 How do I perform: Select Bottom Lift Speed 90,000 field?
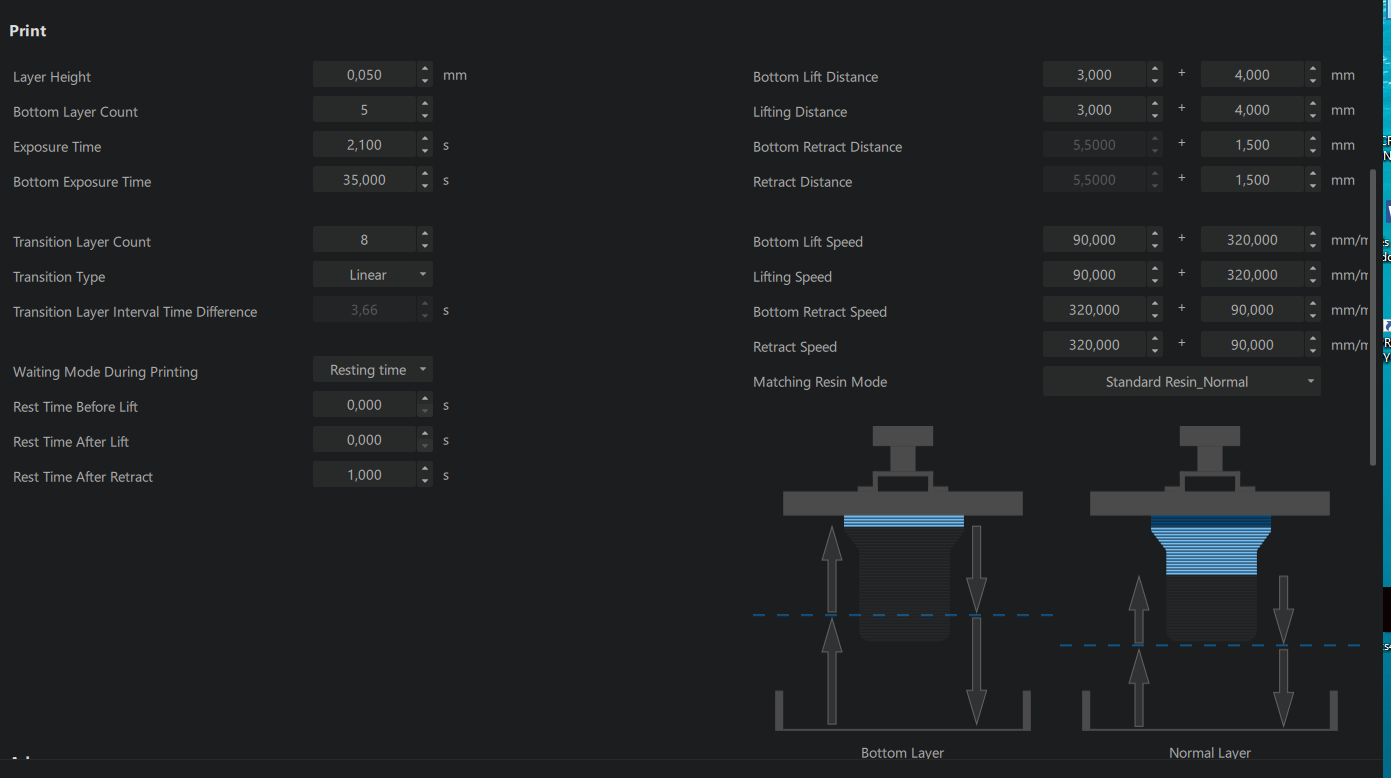coord(1094,240)
